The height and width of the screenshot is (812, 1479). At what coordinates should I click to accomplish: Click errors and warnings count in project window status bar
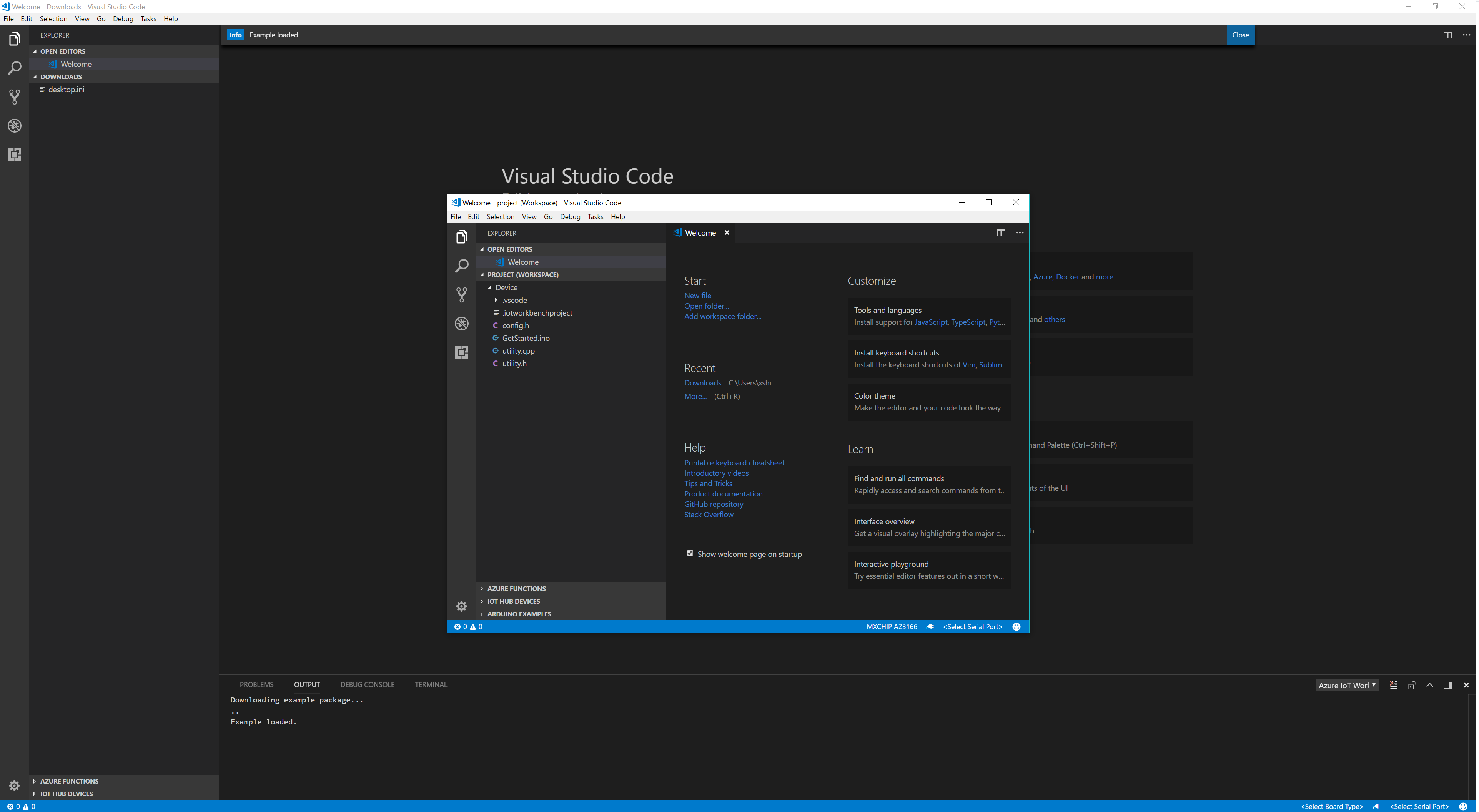pos(469,627)
